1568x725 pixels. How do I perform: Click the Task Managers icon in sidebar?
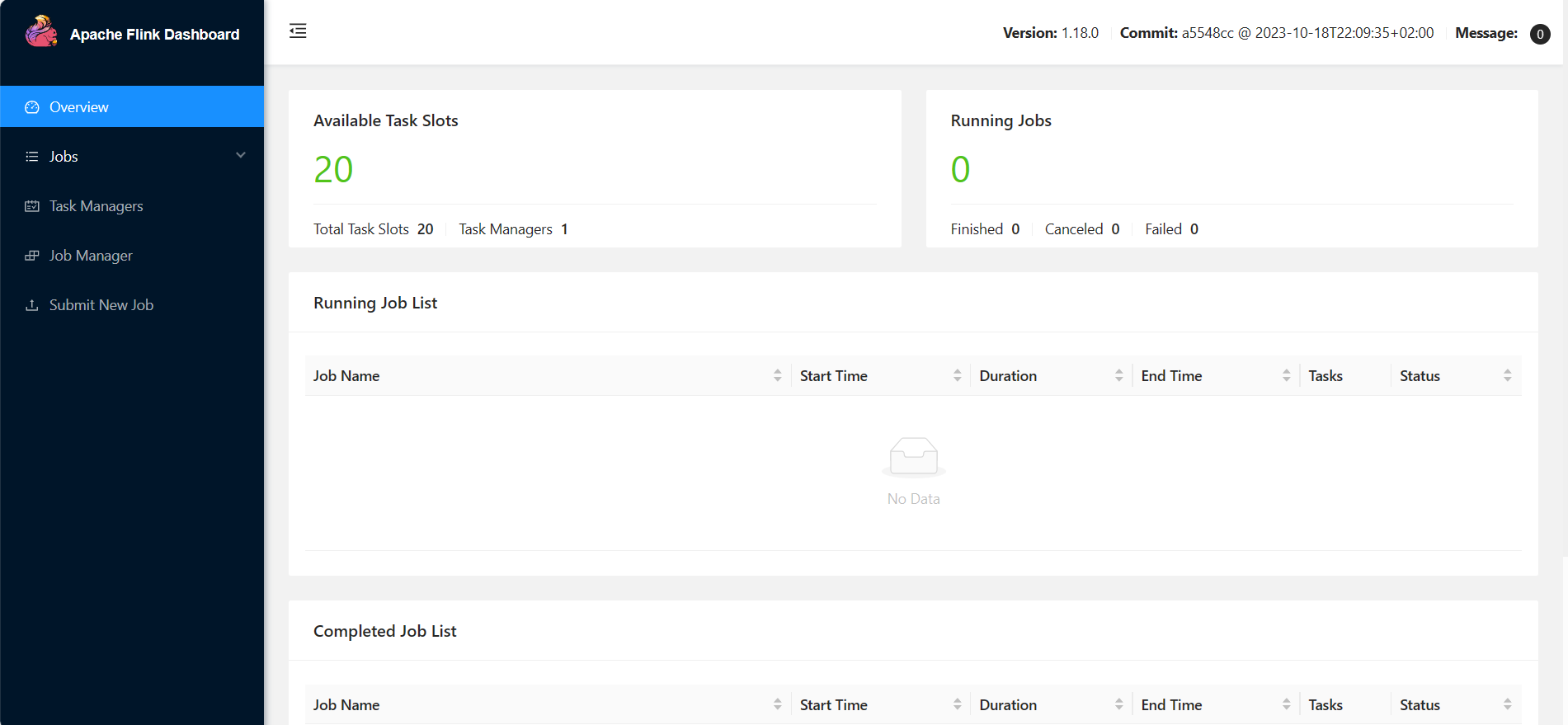click(x=32, y=206)
